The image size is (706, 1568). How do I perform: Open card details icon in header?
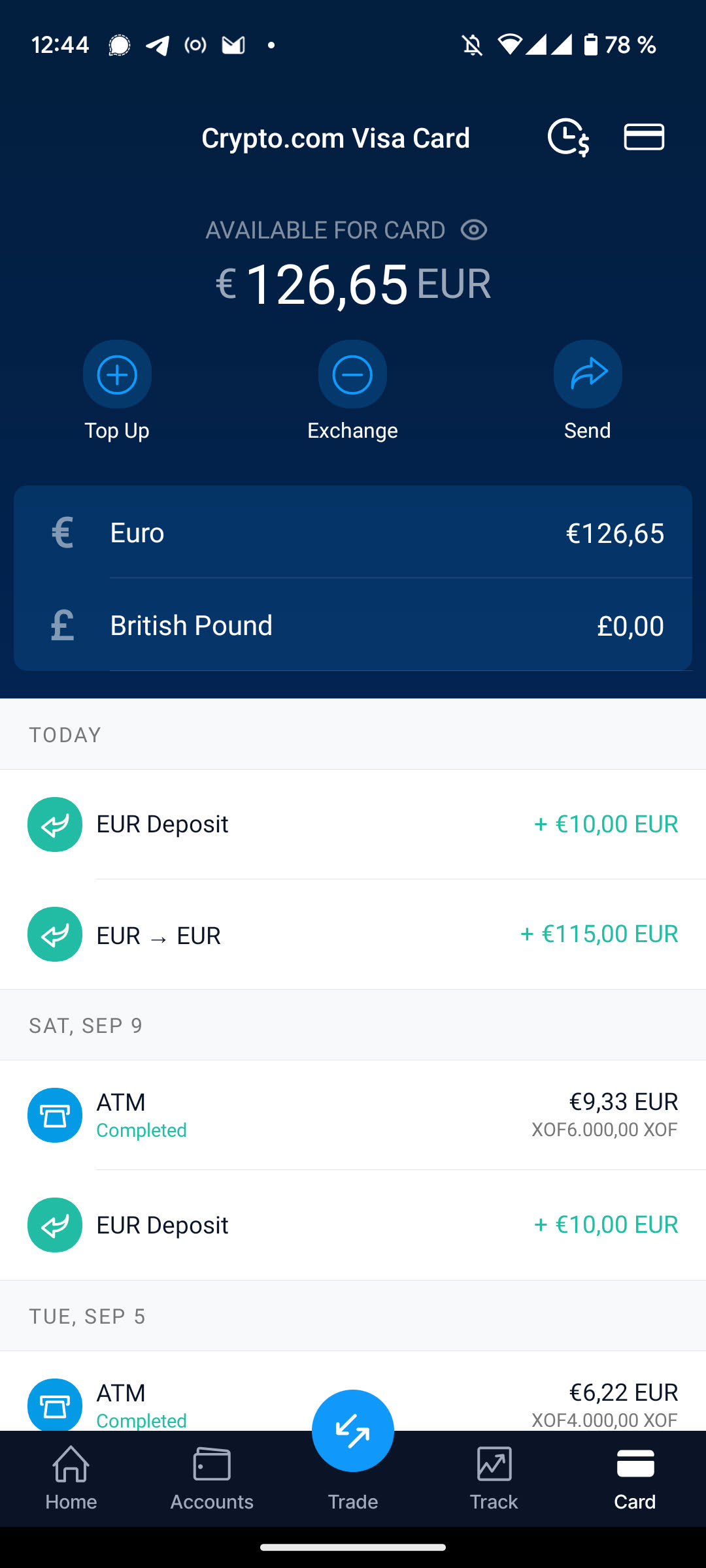[x=644, y=137]
